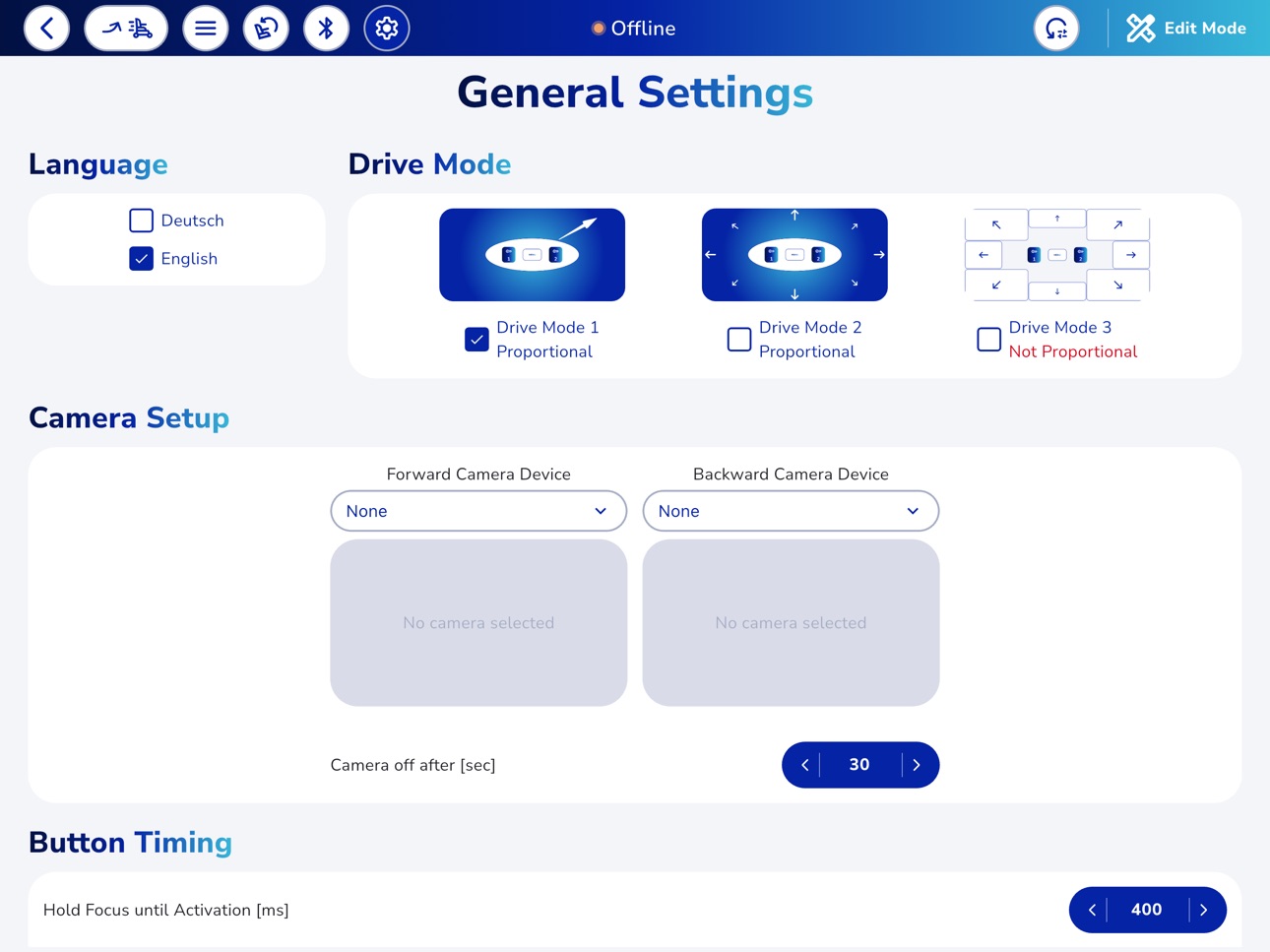Decrease the camera off time
1270x952 pixels.
coord(804,765)
